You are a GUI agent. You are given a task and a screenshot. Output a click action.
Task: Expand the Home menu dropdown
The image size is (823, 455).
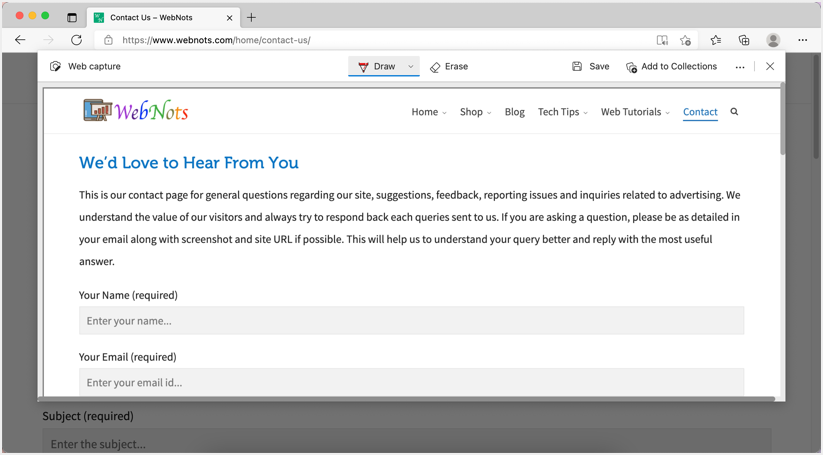click(429, 112)
